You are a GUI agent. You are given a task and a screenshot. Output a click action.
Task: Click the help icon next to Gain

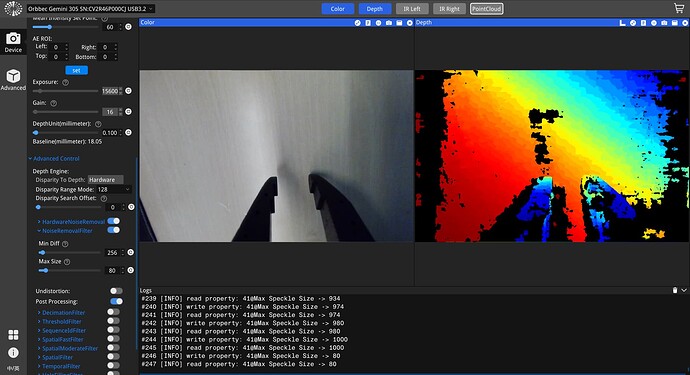54,103
